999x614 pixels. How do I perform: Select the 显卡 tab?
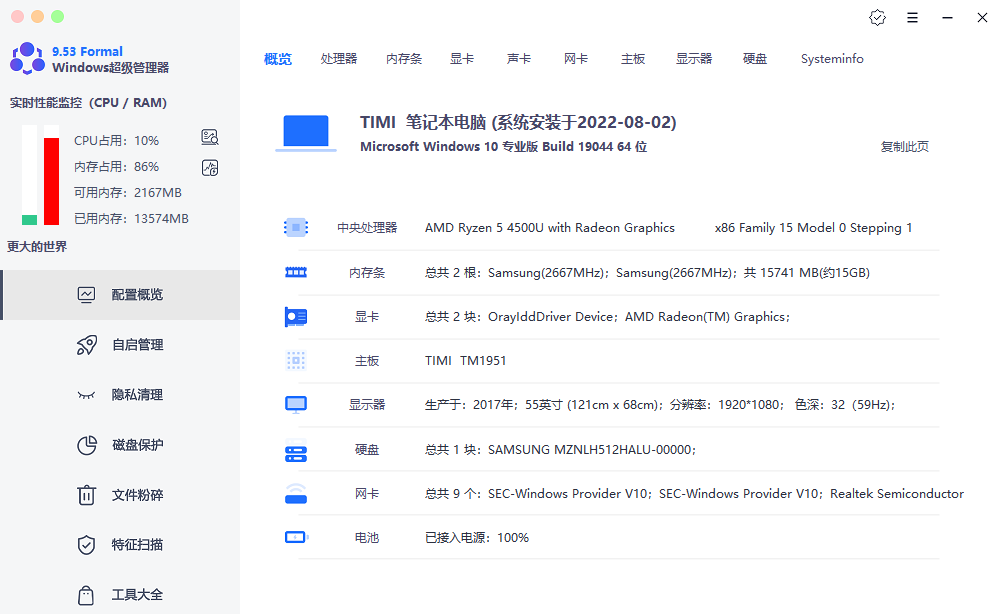pyautogui.click(x=462, y=59)
